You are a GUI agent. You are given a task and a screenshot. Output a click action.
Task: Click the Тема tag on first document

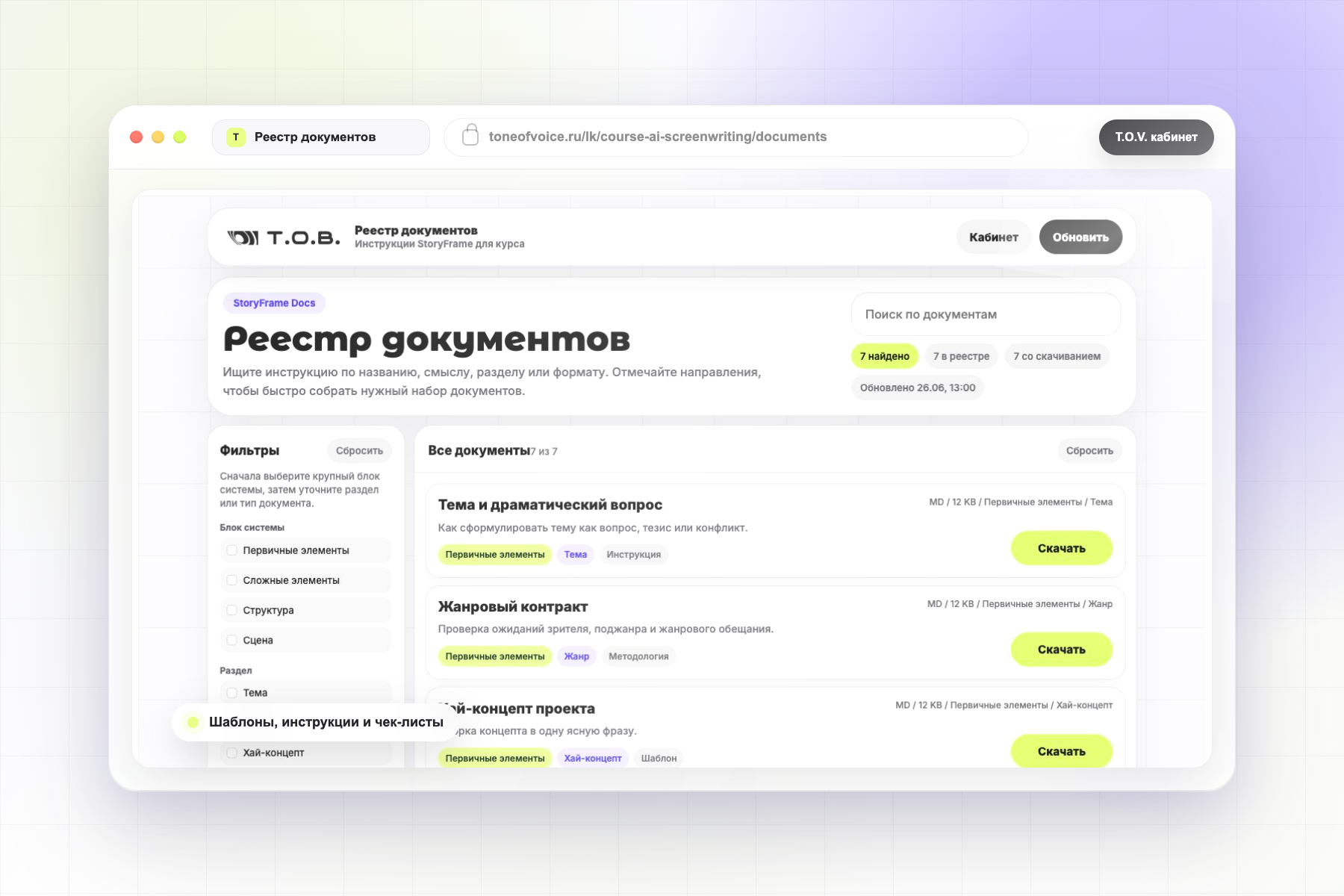[x=575, y=555]
